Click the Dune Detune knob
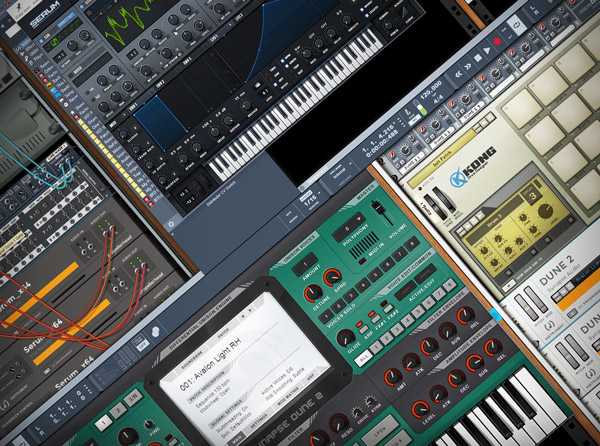 click(x=313, y=293)
